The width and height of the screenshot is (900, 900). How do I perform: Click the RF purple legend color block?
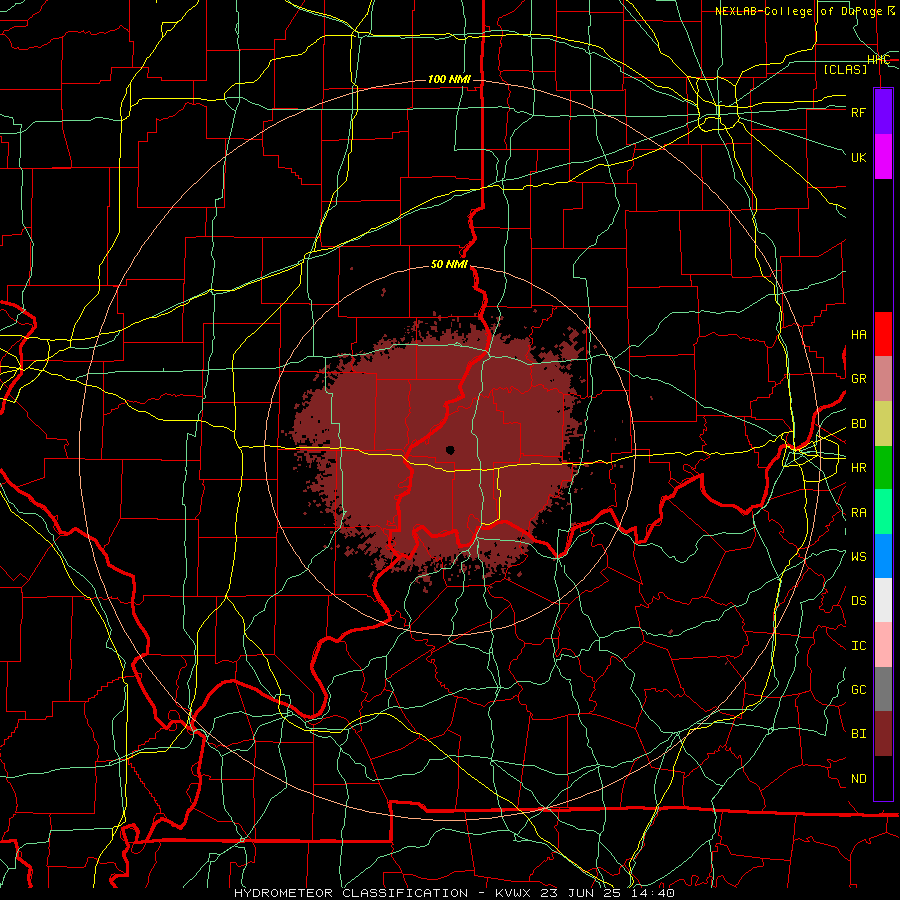pos(883,111)
